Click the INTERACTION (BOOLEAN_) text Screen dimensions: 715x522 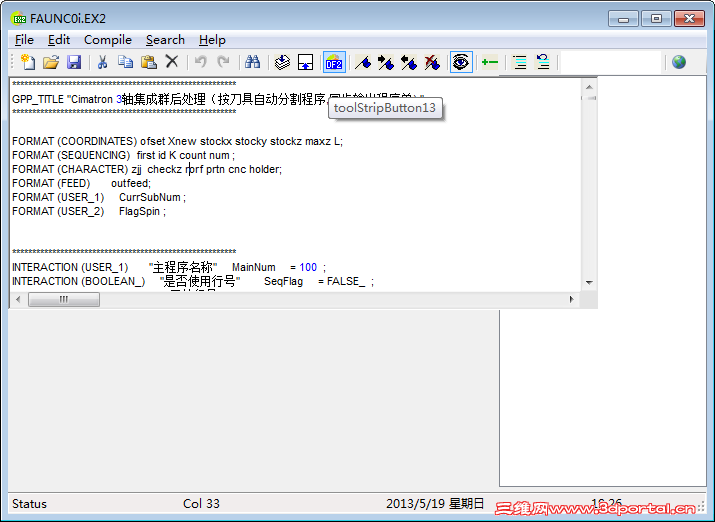(x=78, y=282)
